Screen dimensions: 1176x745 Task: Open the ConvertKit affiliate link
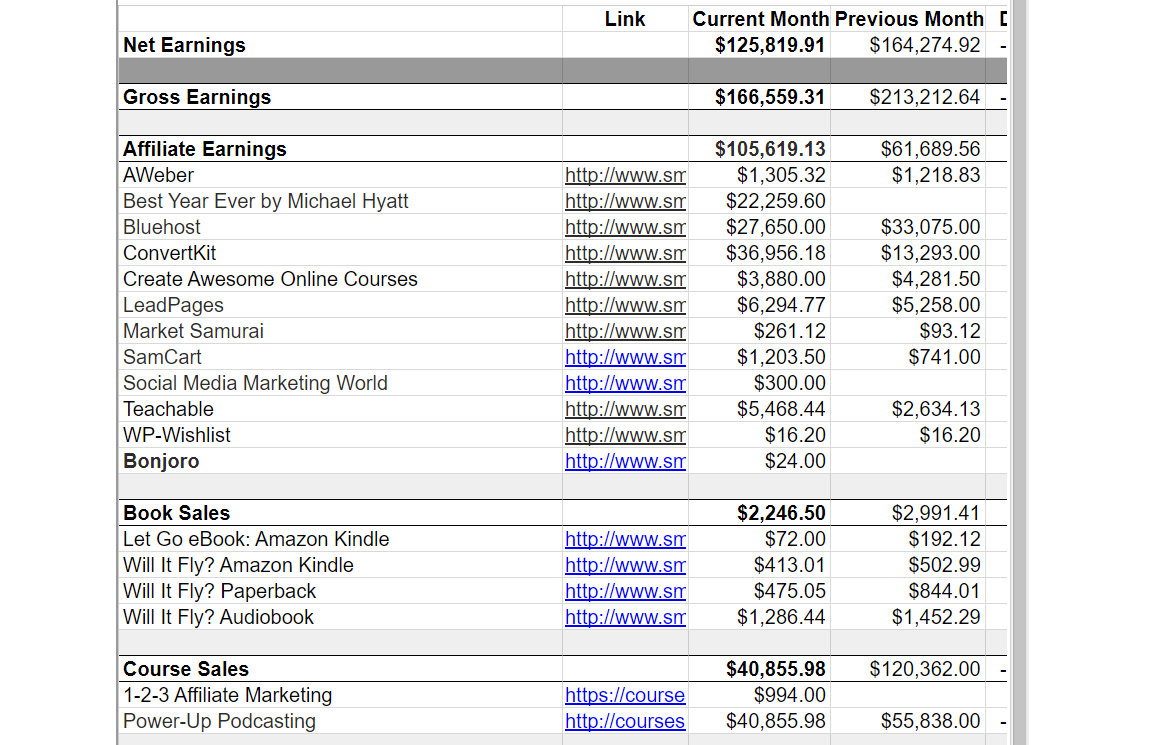coord(625,253)
